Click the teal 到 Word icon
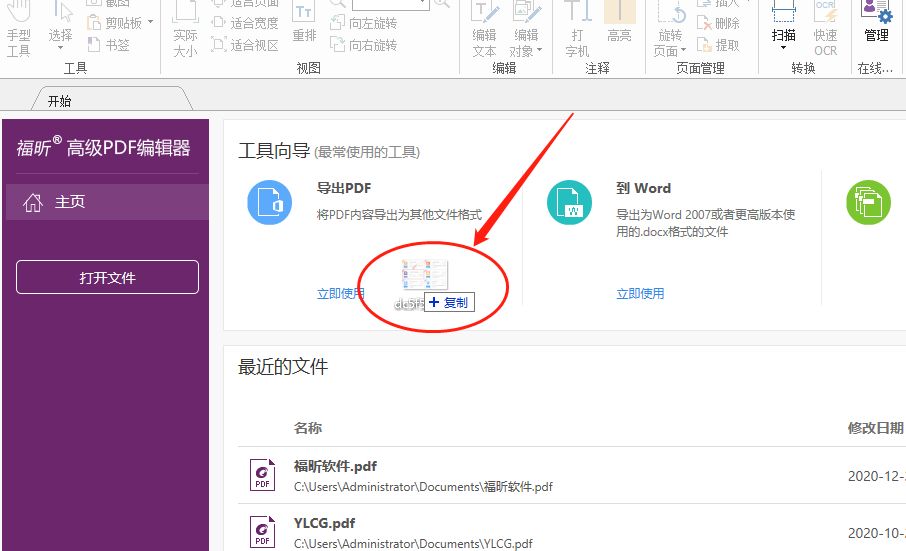The height and width of the screenshot is (551, 906). (569, 204)
